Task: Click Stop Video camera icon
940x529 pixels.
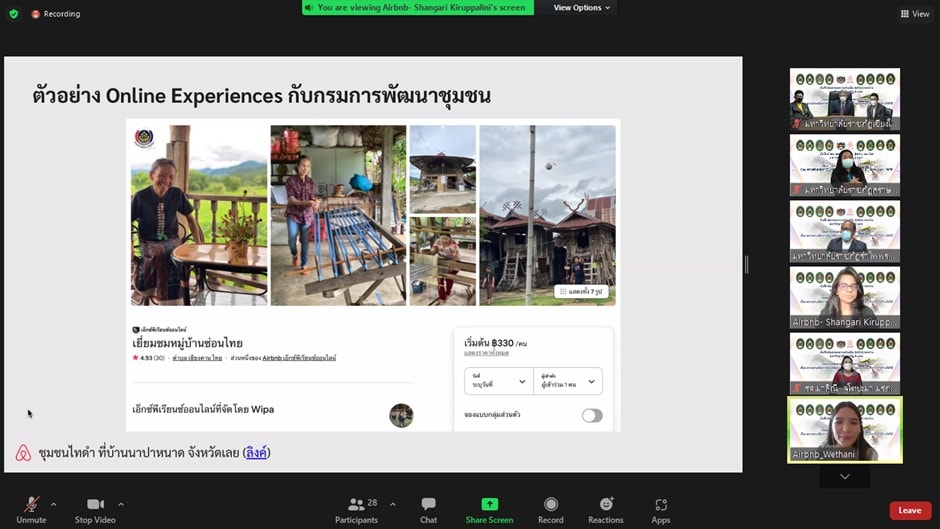Action: click(x=95, y=504)
